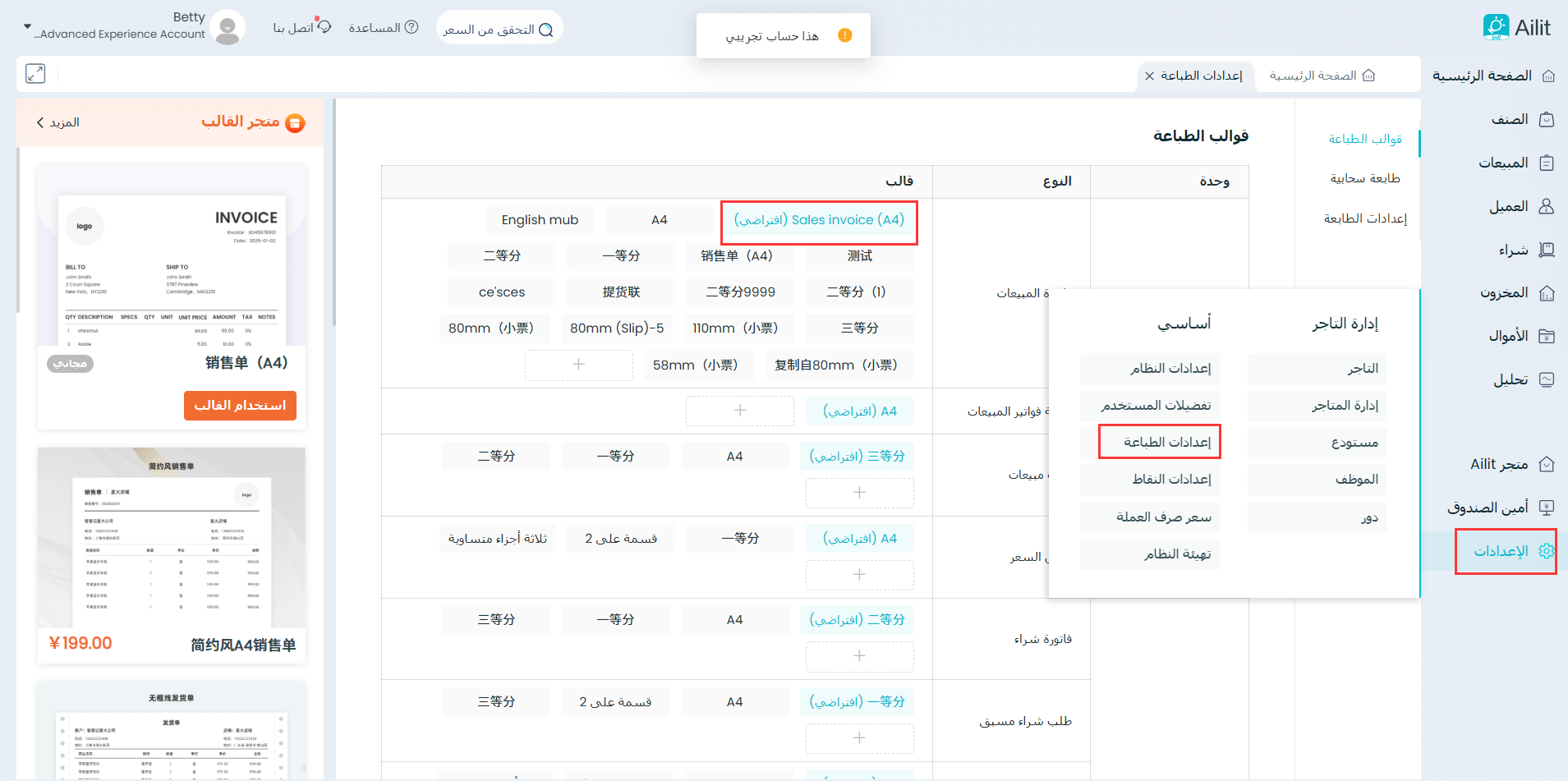Select drag-and-drop printing in side menu
This screenshot has width=1568, height=781.
[x=1364, y=178]
